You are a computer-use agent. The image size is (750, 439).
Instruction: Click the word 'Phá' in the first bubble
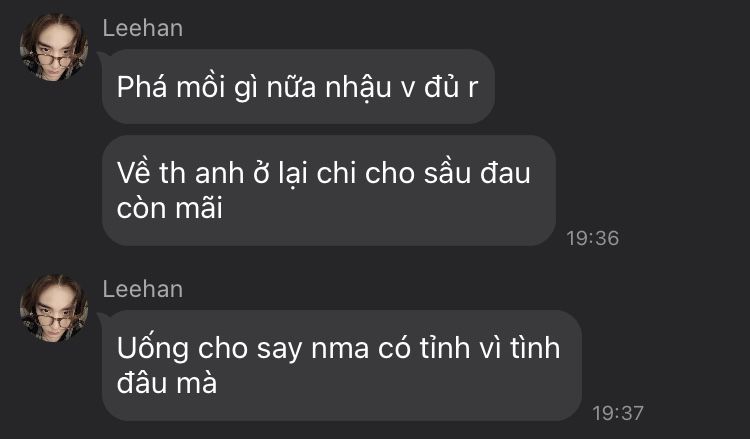tap(142, 88)
